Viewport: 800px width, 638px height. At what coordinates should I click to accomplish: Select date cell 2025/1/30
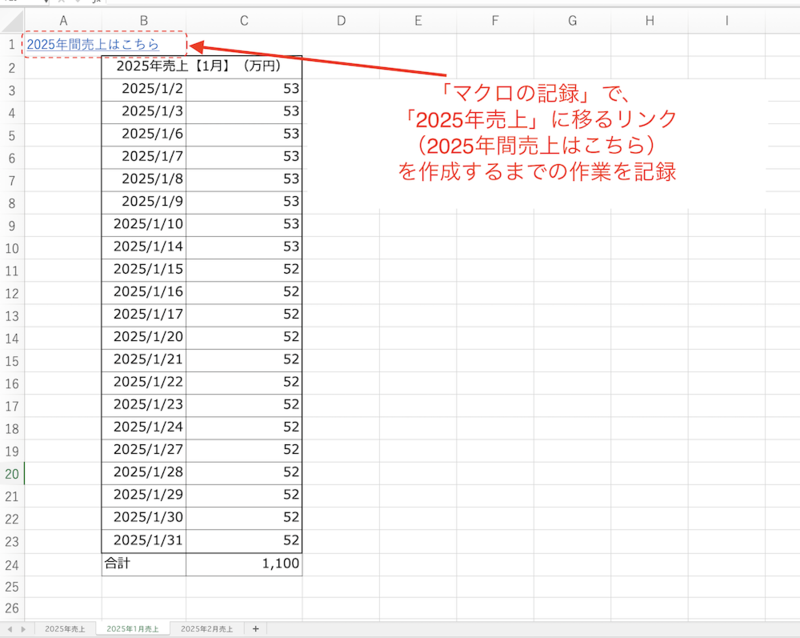pos(144,518)
